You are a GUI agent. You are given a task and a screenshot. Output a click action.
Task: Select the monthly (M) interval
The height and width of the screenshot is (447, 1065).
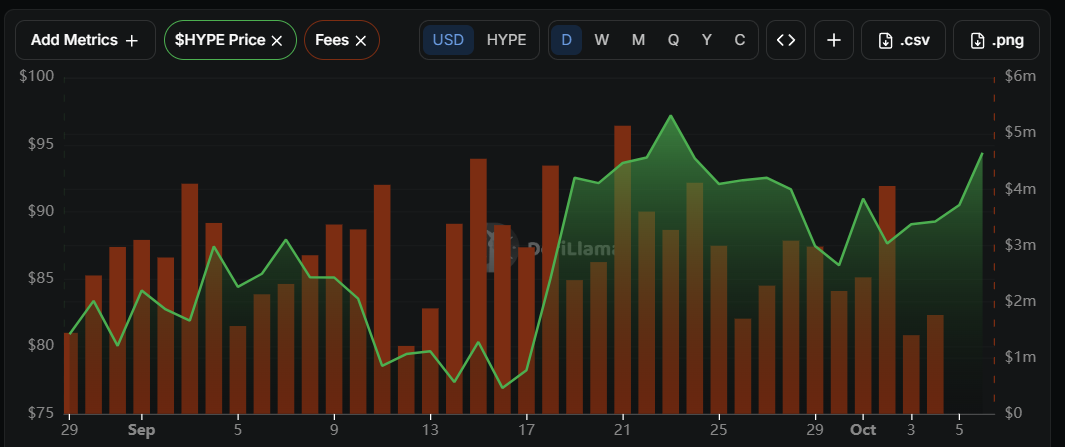[638, 40]
